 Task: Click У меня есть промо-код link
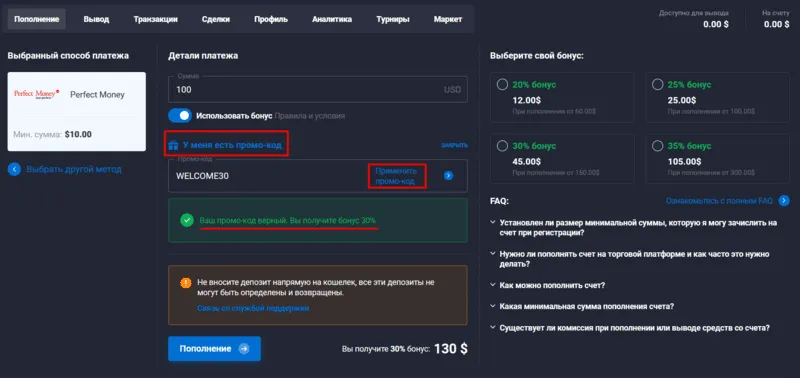pyautogui.click(x=232, y=145)
